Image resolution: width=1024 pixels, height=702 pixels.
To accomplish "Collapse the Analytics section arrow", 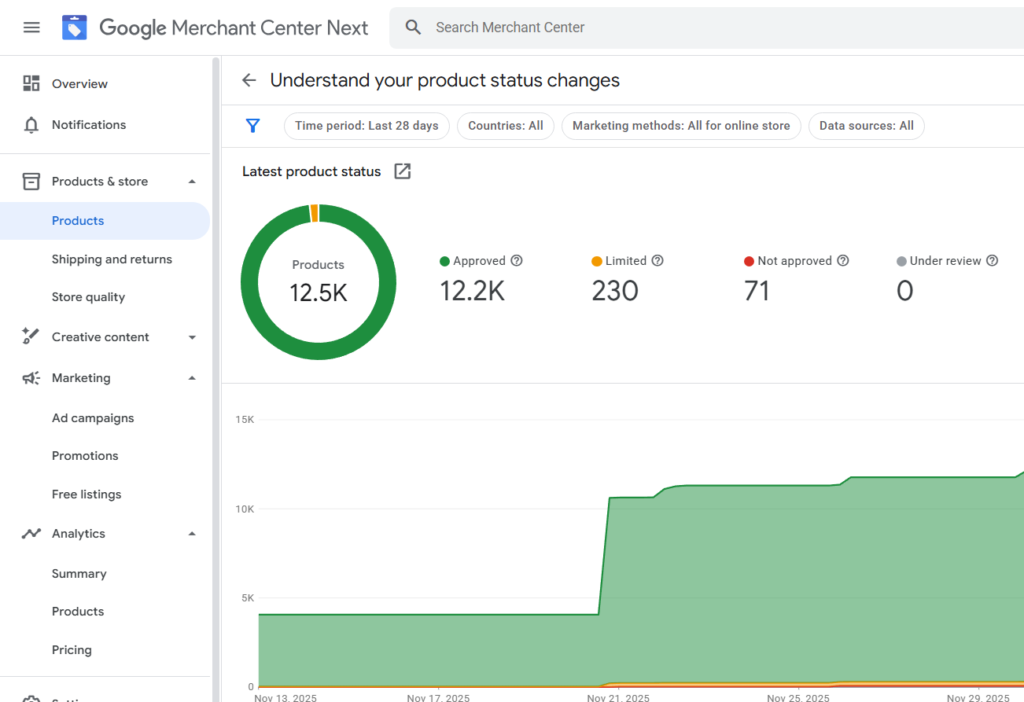I will [x=192, y=534].
